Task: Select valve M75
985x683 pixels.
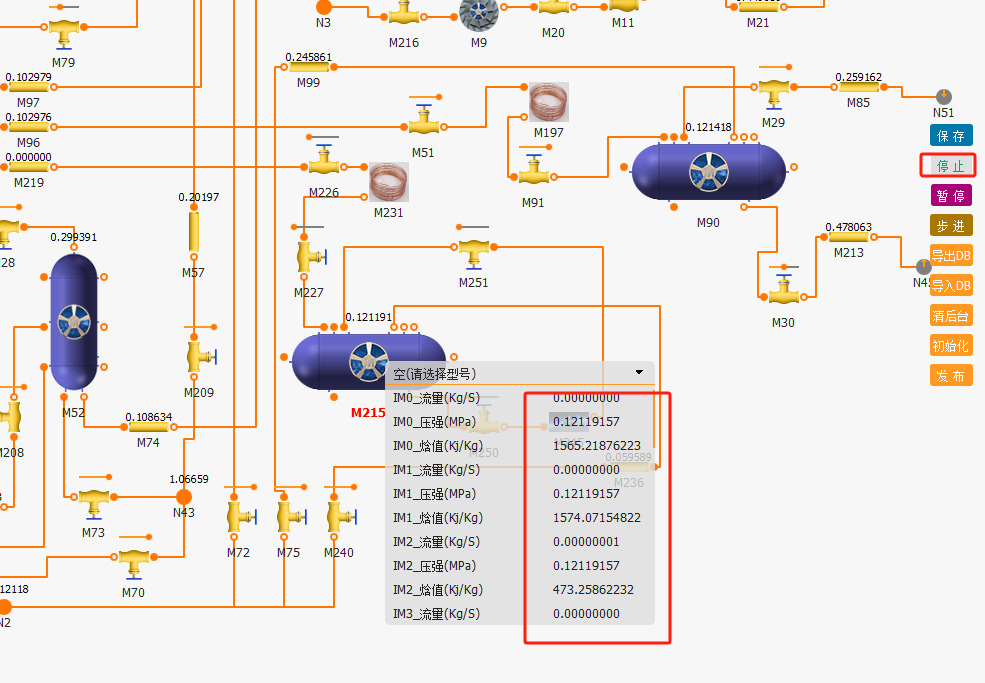Action: pyautogui.click(x=291, y=516)
